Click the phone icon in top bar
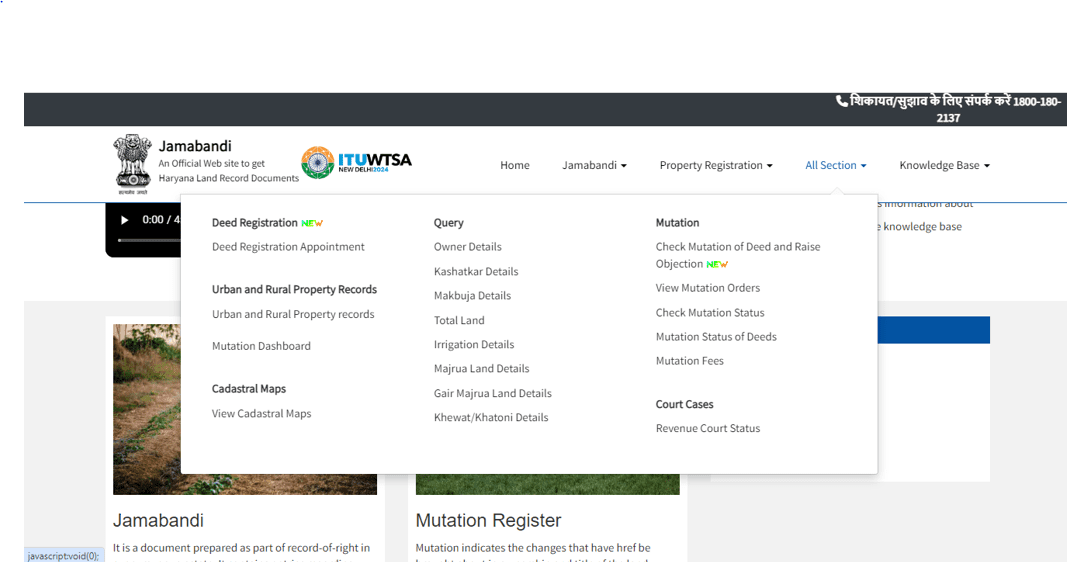The image size is (1067, 562). [x=842, y=101]
